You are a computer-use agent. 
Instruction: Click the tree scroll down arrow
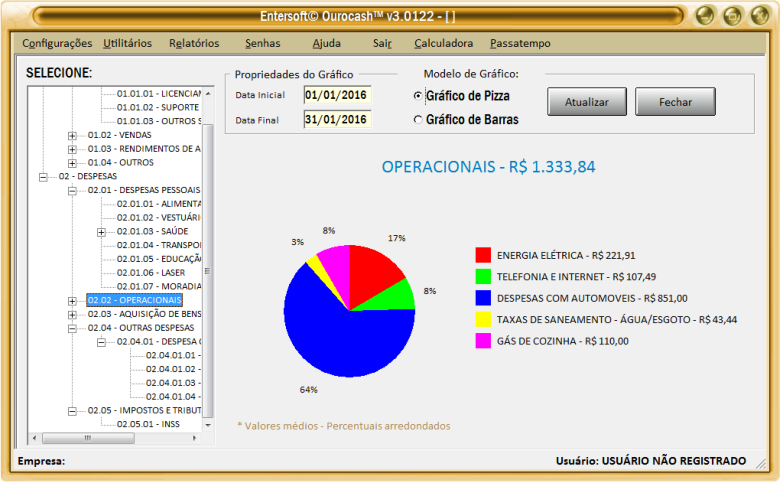(x=208, y=425)
